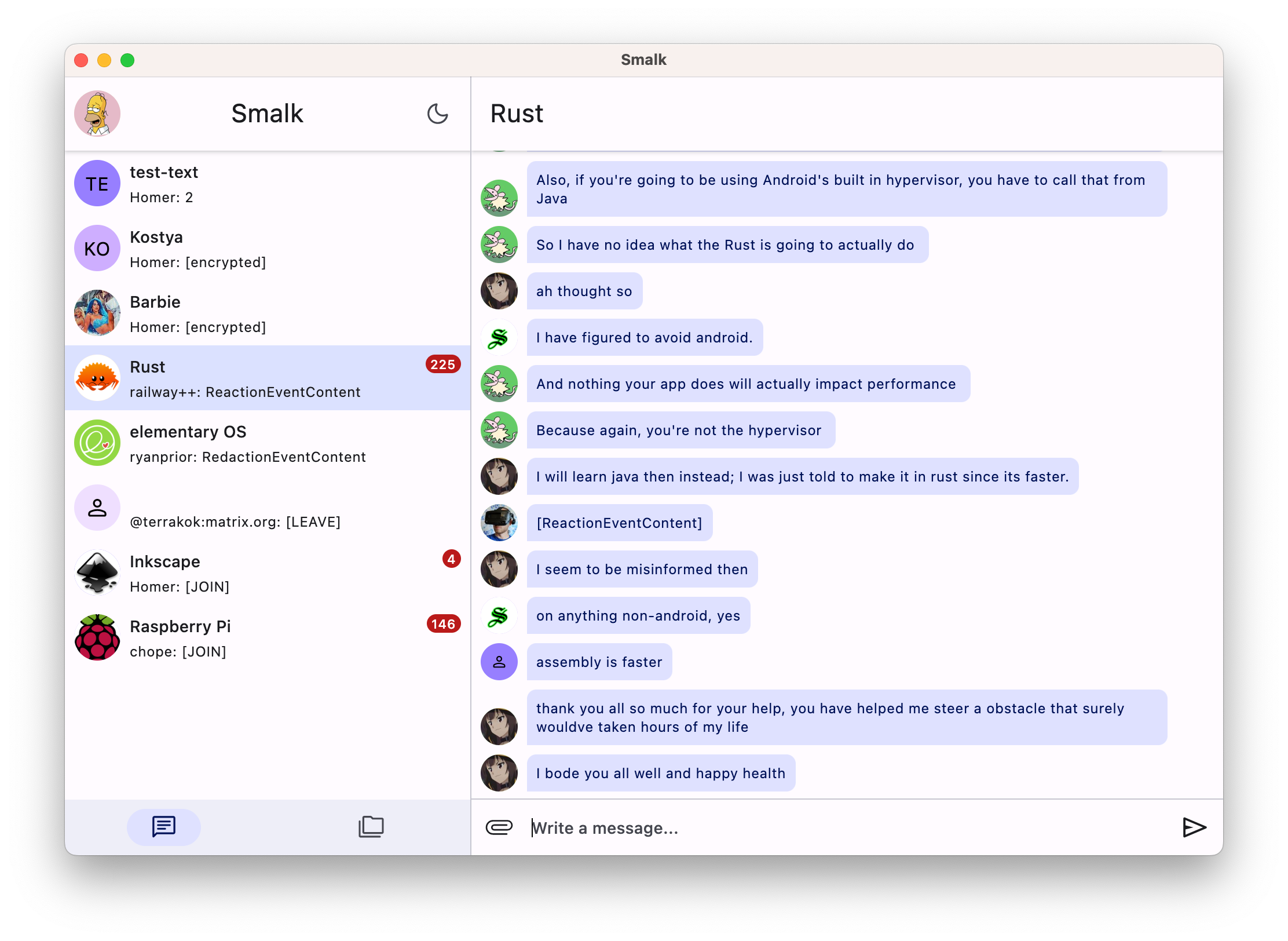
Task: Click the paperclip attachment icon
Action: [499, 827]
